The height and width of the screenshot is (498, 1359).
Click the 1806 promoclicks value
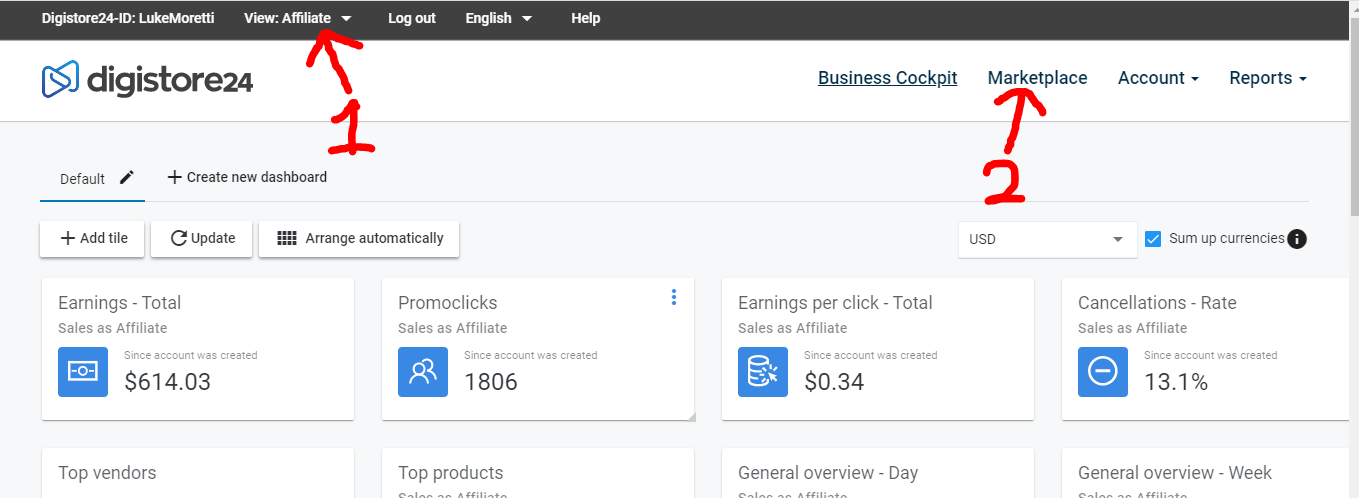pos(491,381)
